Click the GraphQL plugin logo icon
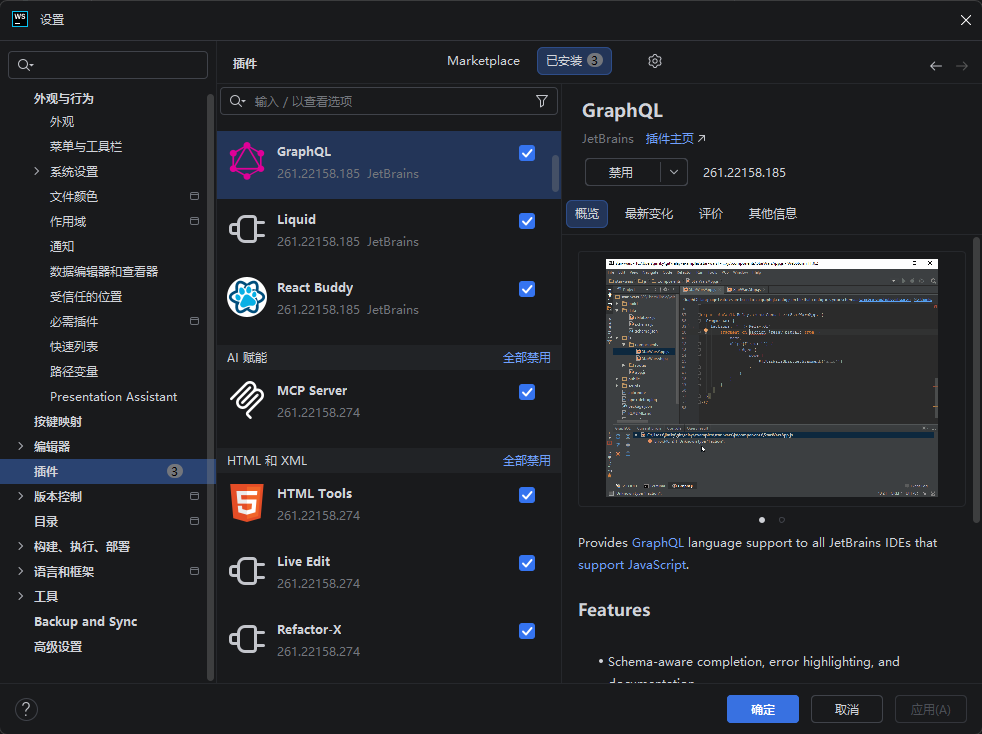Image resolution: width=982 pixels, height=734 pixels. pyautogui.click(x=247, y=161)
